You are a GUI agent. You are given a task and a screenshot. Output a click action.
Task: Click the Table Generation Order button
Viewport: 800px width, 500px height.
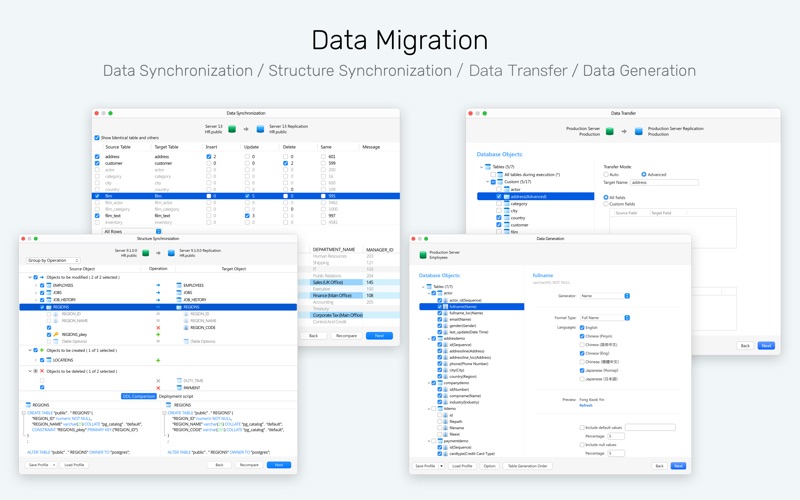click(x=528, y=466)
